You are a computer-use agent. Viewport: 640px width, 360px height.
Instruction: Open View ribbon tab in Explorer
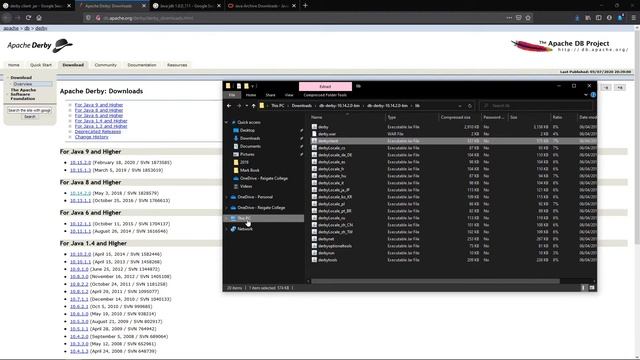pos(289,95)
